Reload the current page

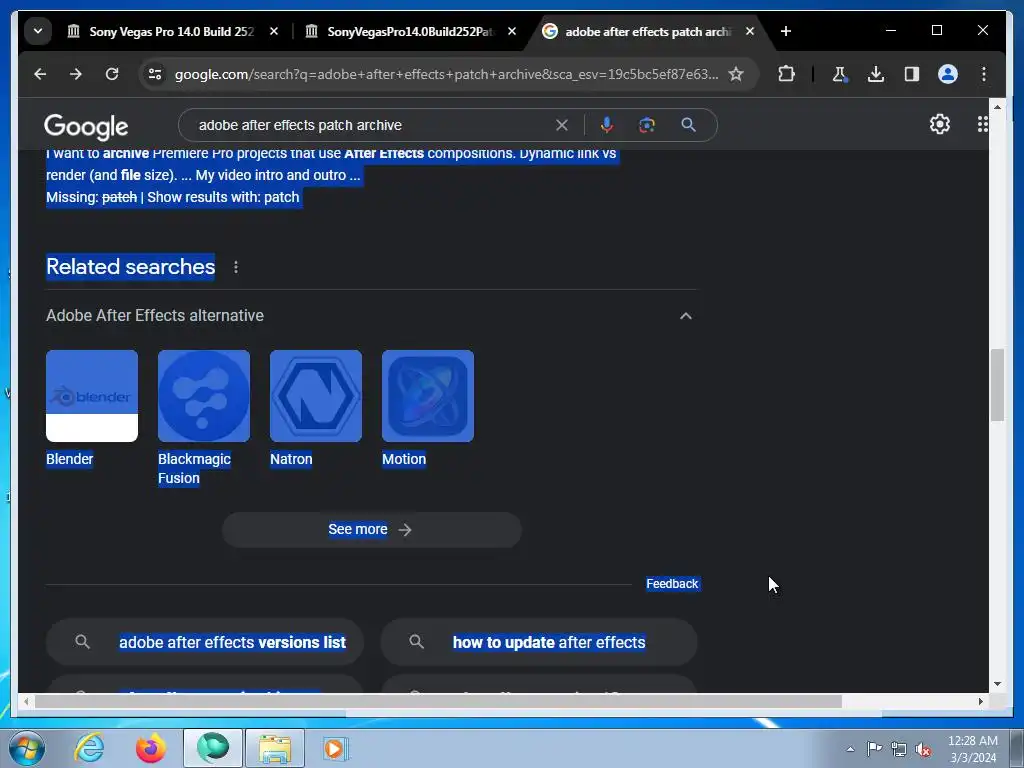tap(112, 74)
